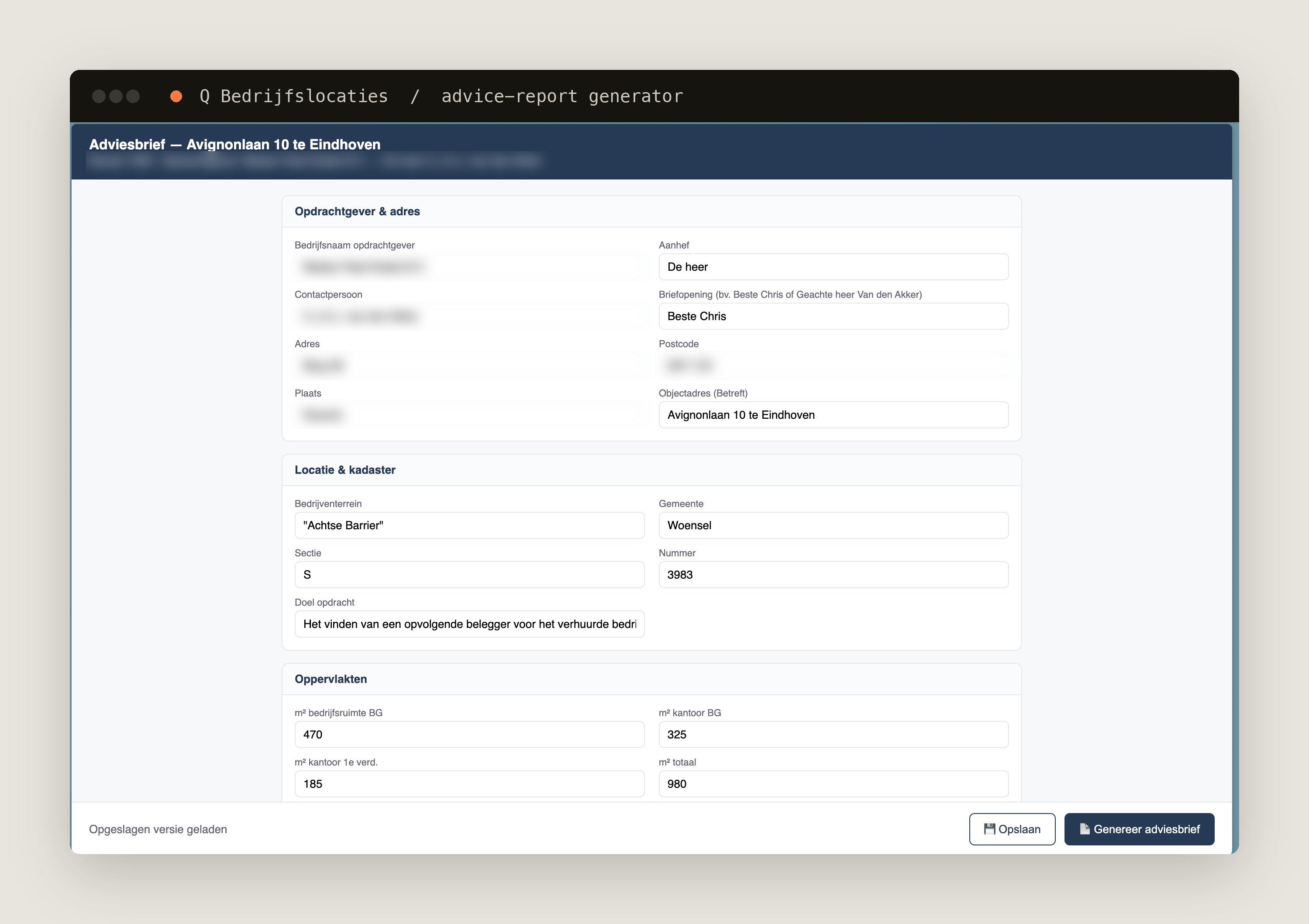Click the advice-report generator title text

pos(562,97)
